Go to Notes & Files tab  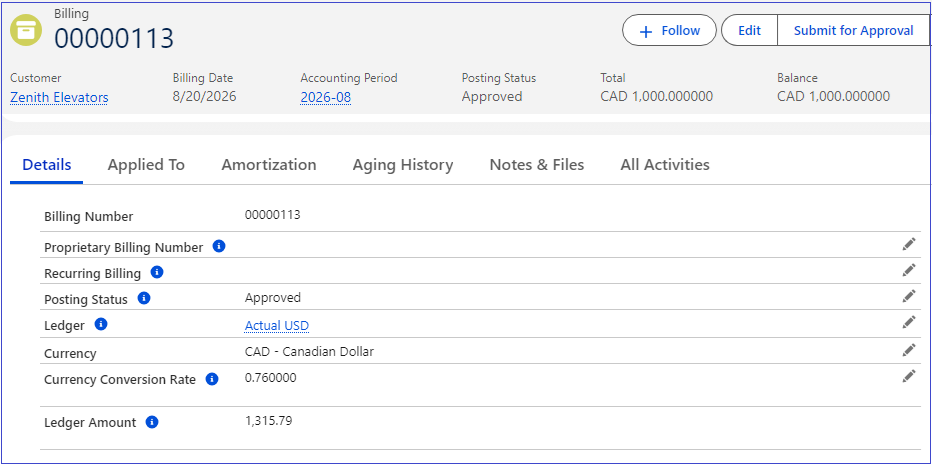tap(537, 165)
